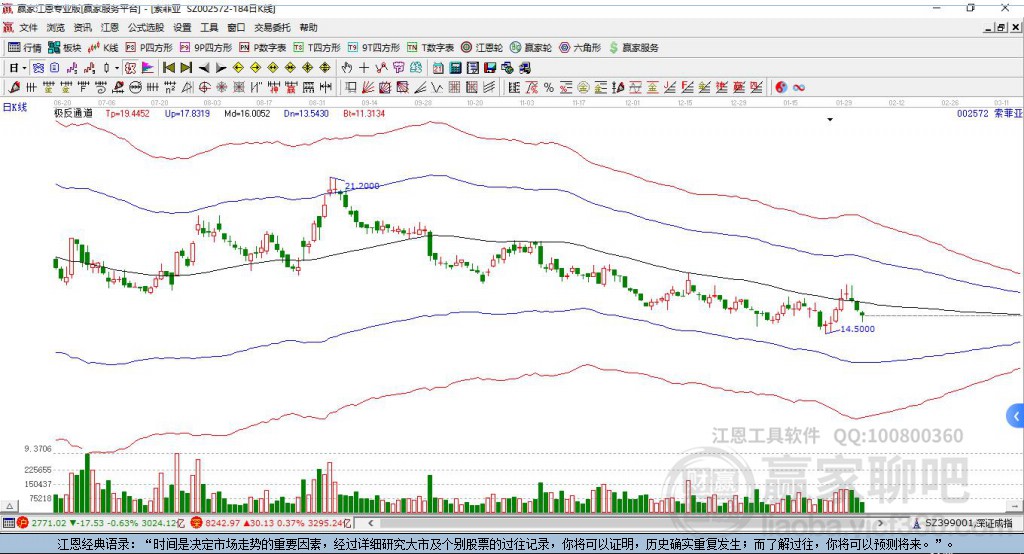This screenshot has width=1024, height=554.
Task: Click the small black dropdown triangle marker
Action: click(830, 120)
